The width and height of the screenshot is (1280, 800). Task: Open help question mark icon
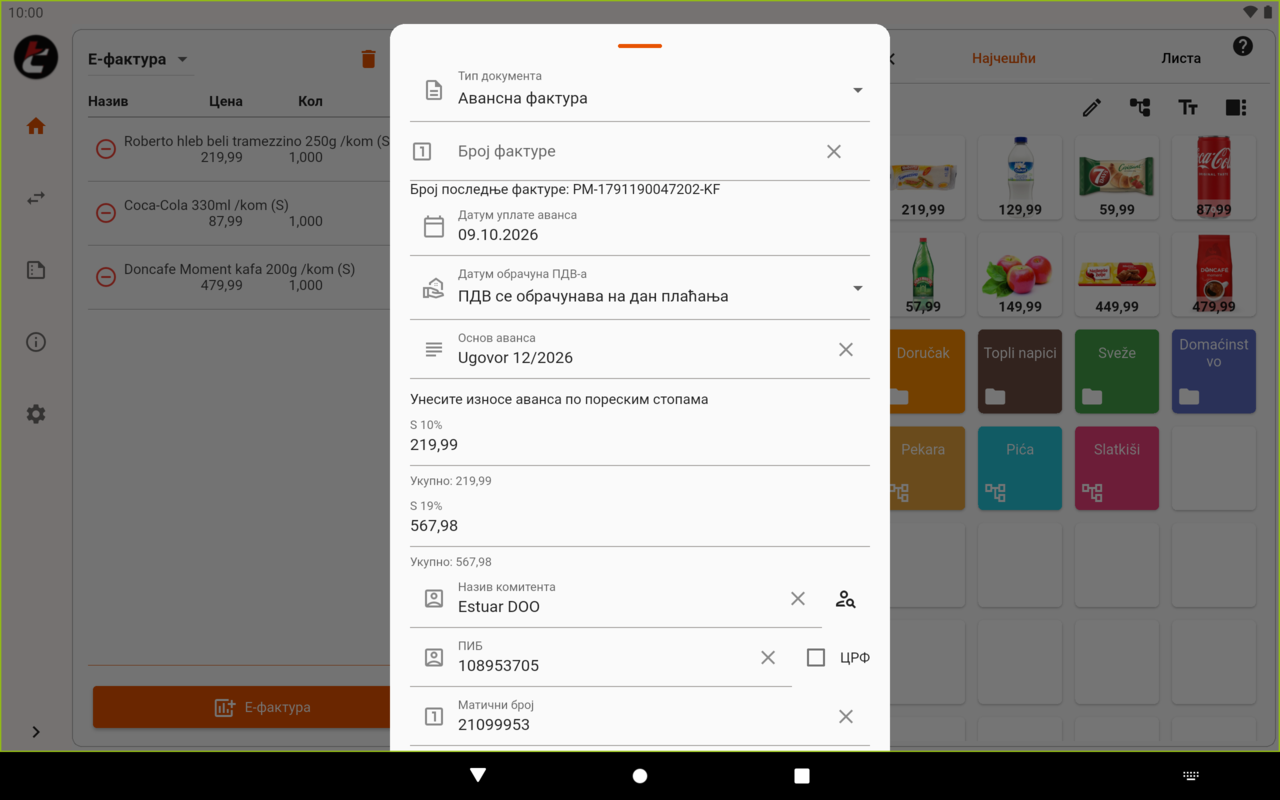(x=1243, y=46)
